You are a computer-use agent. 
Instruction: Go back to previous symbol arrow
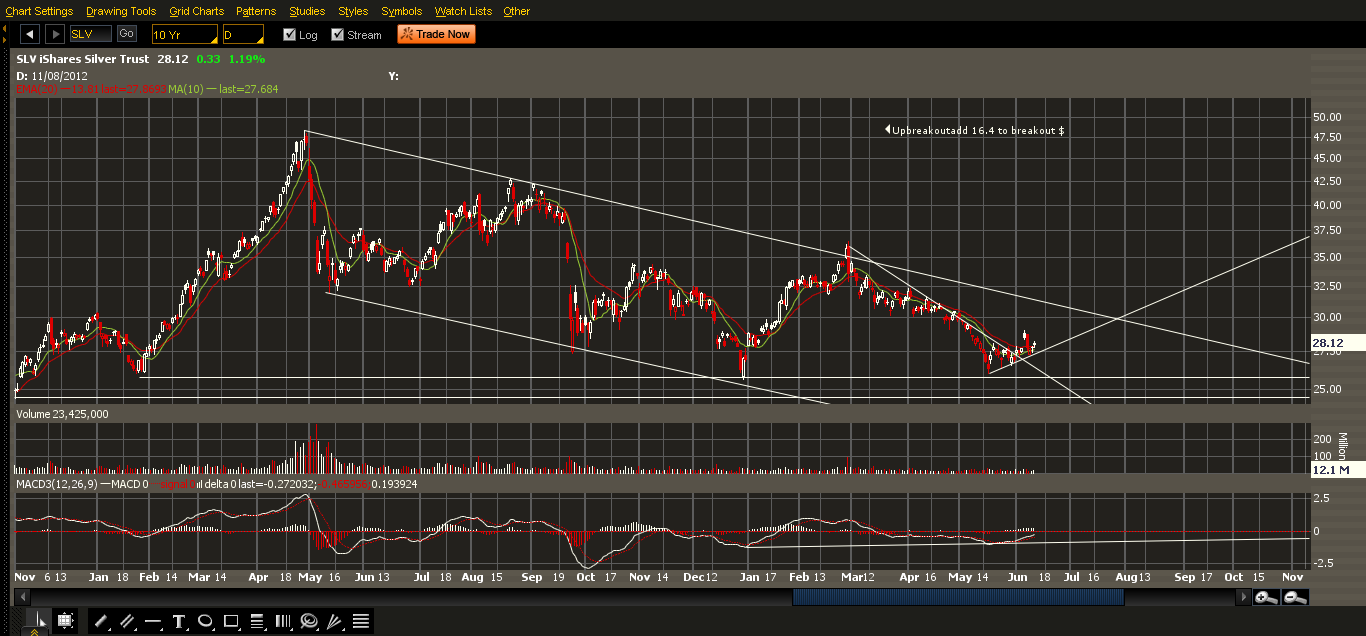[x=29, y=34]
